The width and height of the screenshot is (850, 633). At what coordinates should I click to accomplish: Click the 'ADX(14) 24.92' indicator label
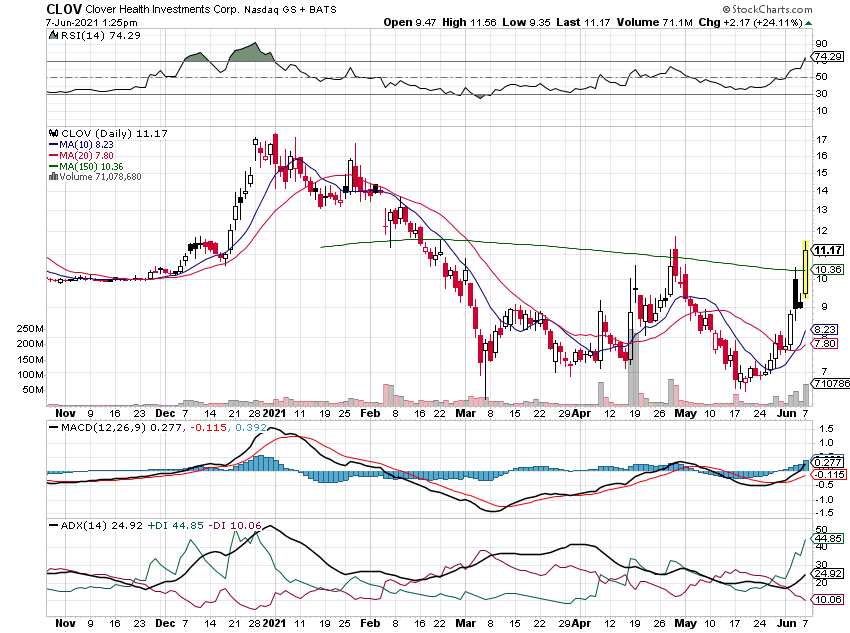tap(102, 526)
